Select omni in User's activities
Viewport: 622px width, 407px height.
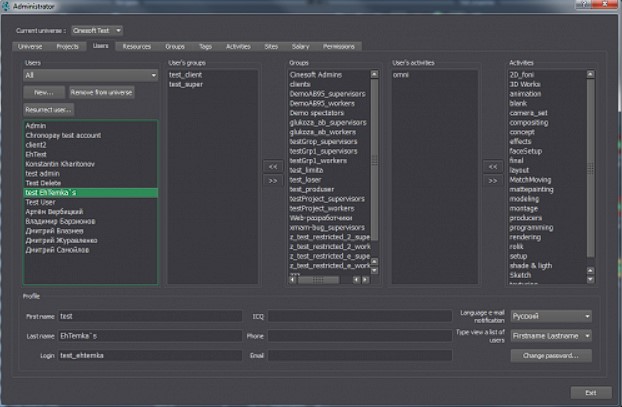pos(435,75)
